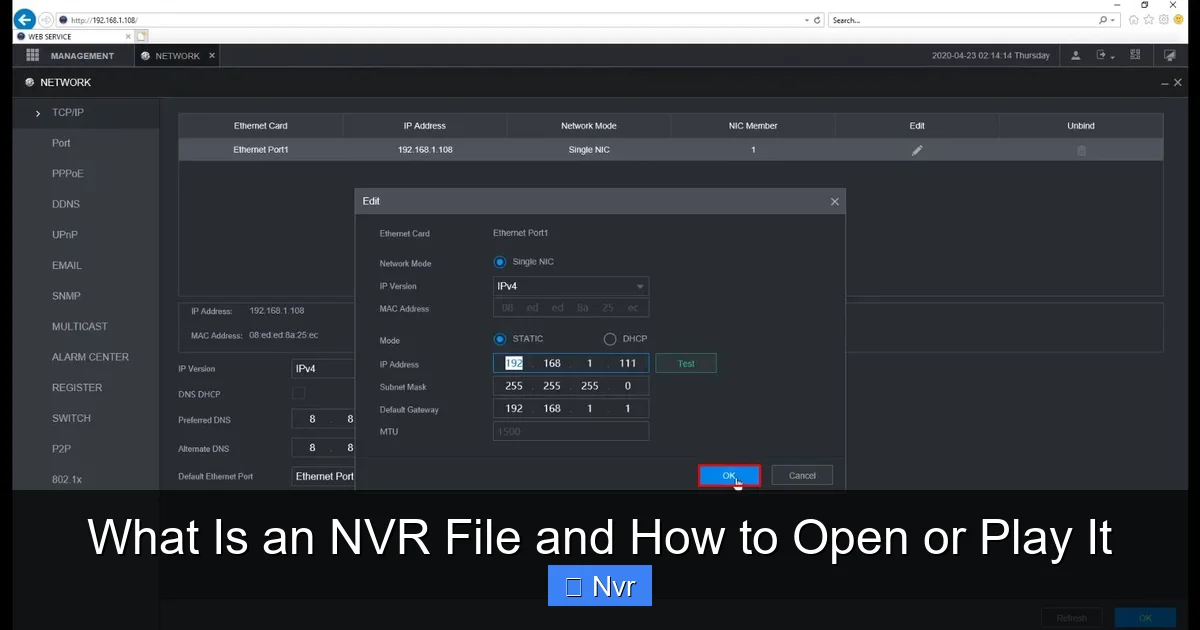This screenshot has height=630, width=1200.
Task: Click the NETWORK globe icon in panel header
Action: [x=29, y=82]
